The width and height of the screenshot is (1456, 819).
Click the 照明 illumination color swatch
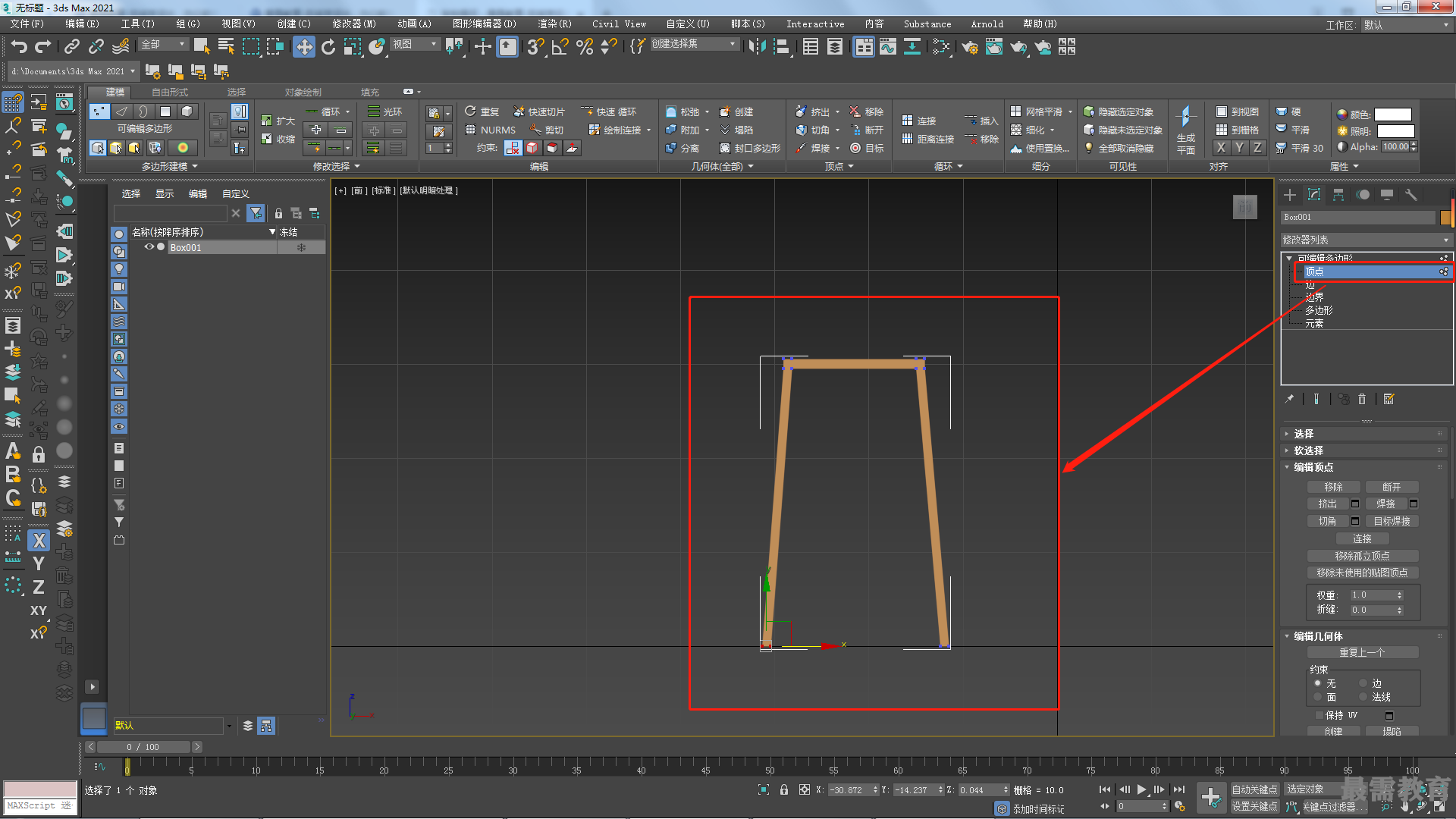(1396, 131)
